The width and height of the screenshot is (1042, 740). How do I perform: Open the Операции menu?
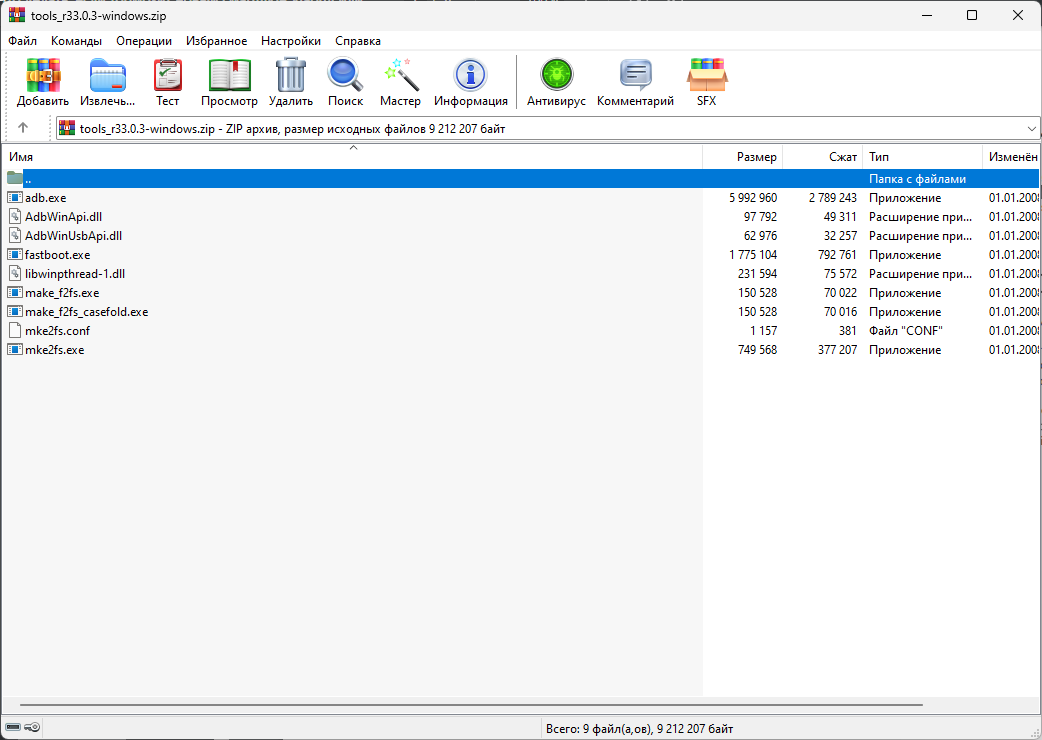(x=144, y=41)
